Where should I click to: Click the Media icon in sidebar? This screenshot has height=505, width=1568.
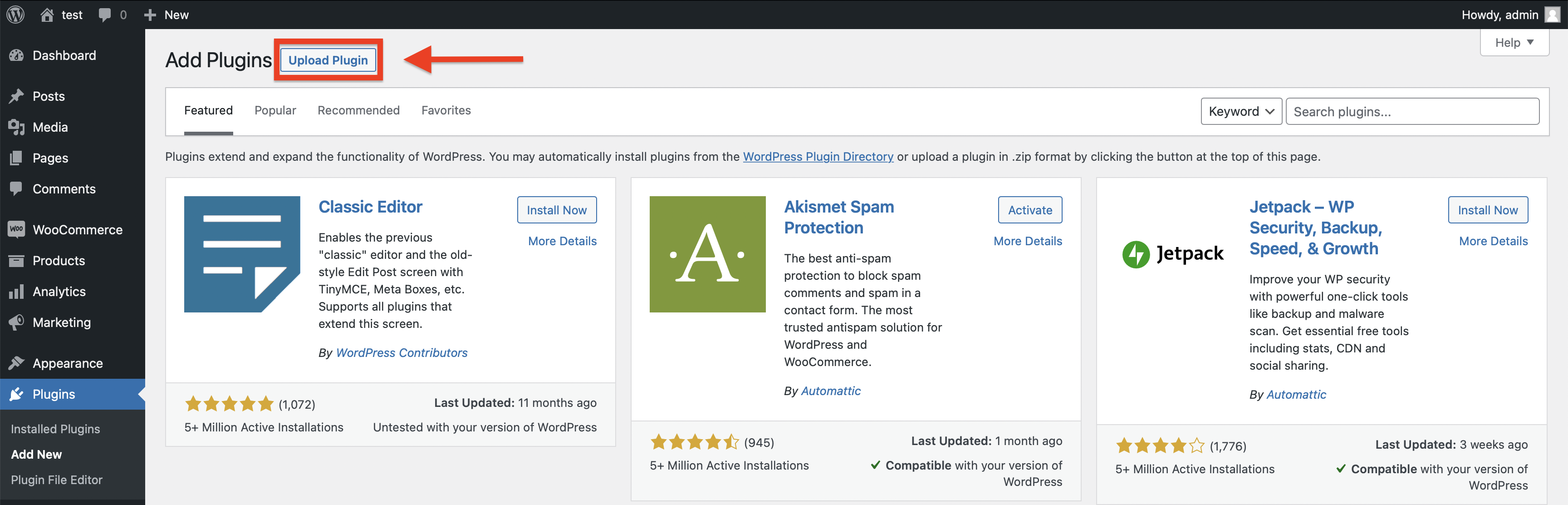pos(16,127)
